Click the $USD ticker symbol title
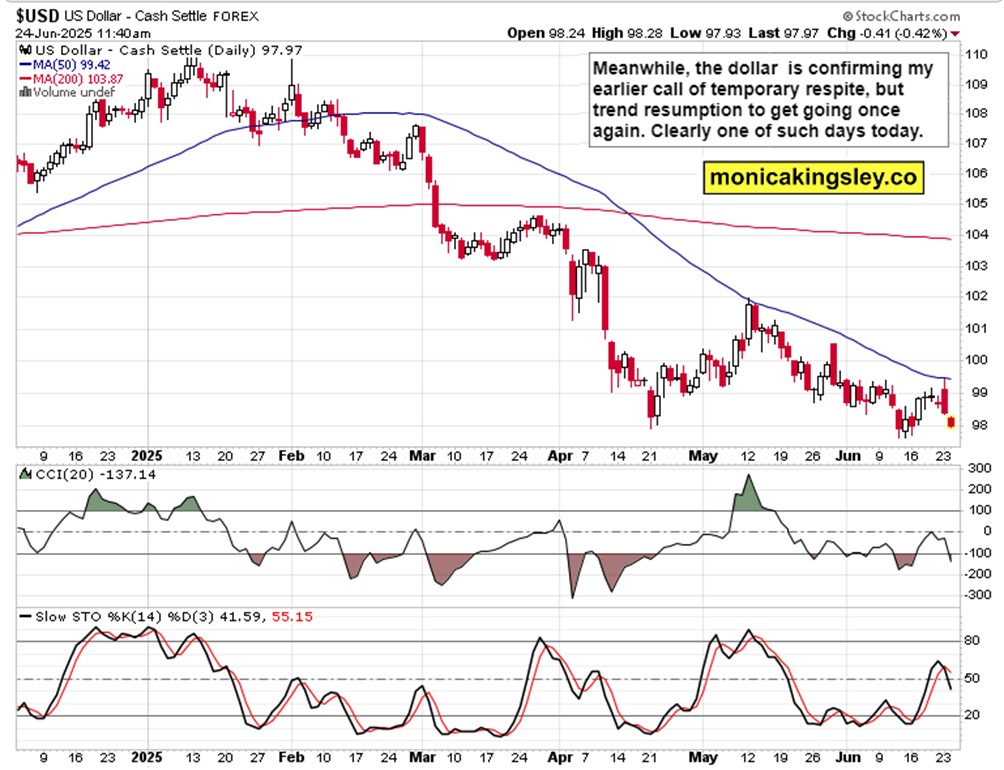Image resolution: width=1004 pixels, height=770 pixels. tap(38, 15)
